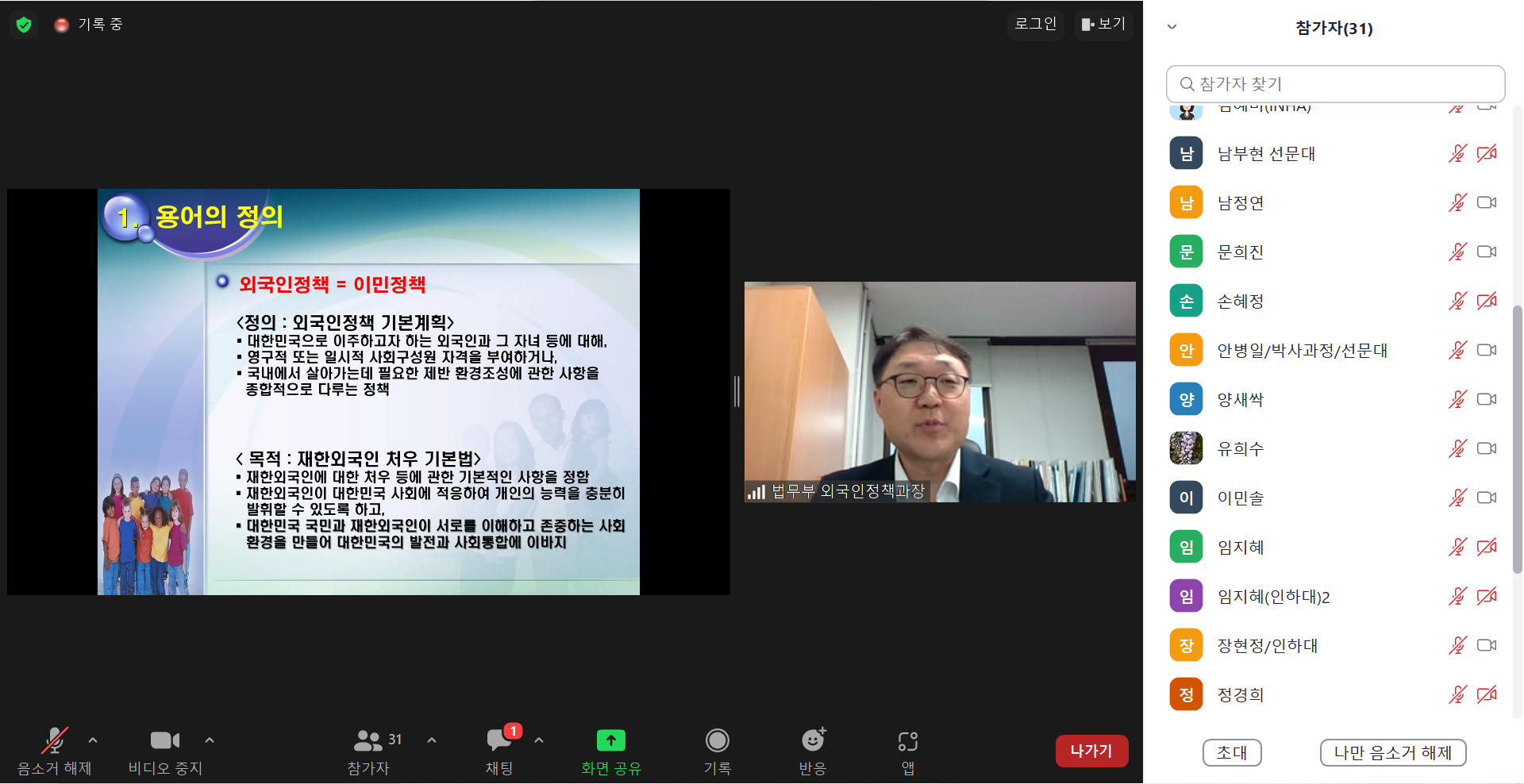Click the red recording indicator dot
Viewport: 1524px width, 784px height.
(61, 25)
